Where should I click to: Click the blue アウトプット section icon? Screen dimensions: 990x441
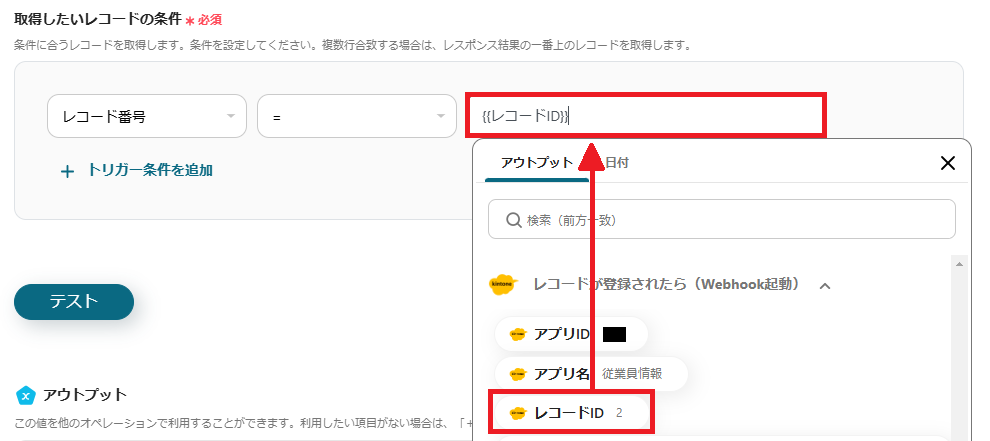pyautogui.click(x=25, y=396)
